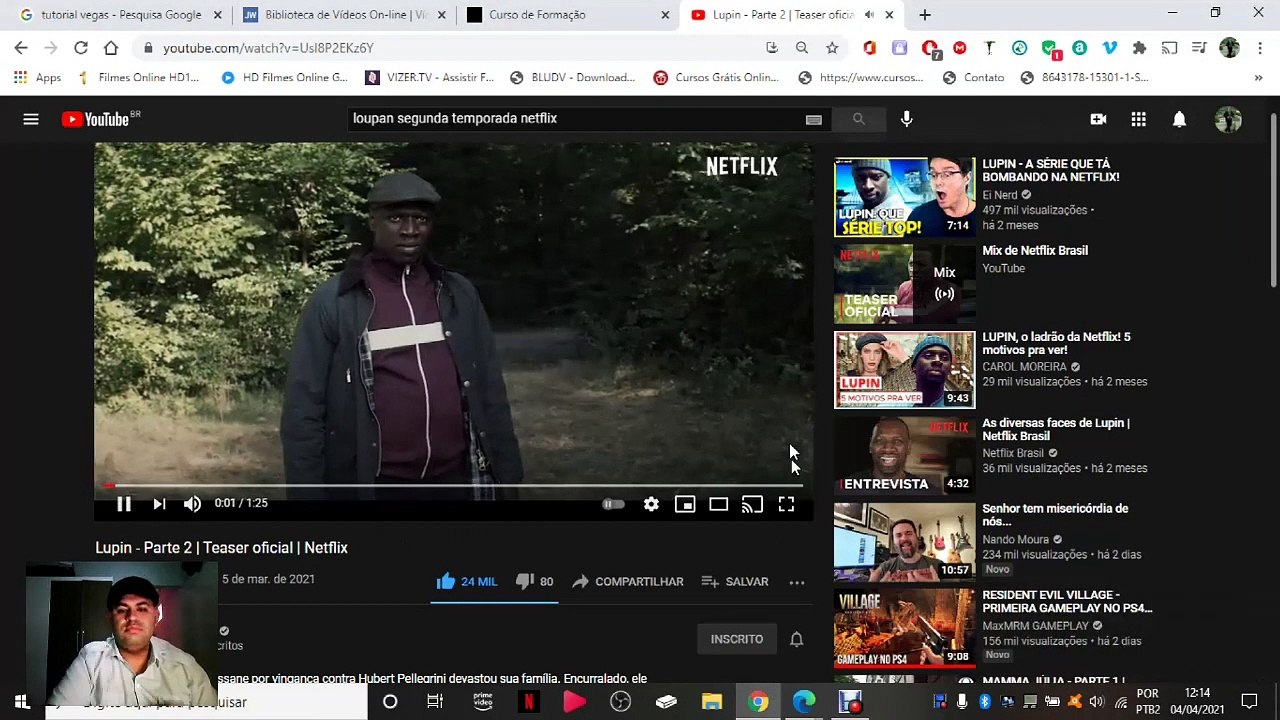Install app icon in address bar
This screenshot has height=720, width=1280.
(x=772, y=48)
